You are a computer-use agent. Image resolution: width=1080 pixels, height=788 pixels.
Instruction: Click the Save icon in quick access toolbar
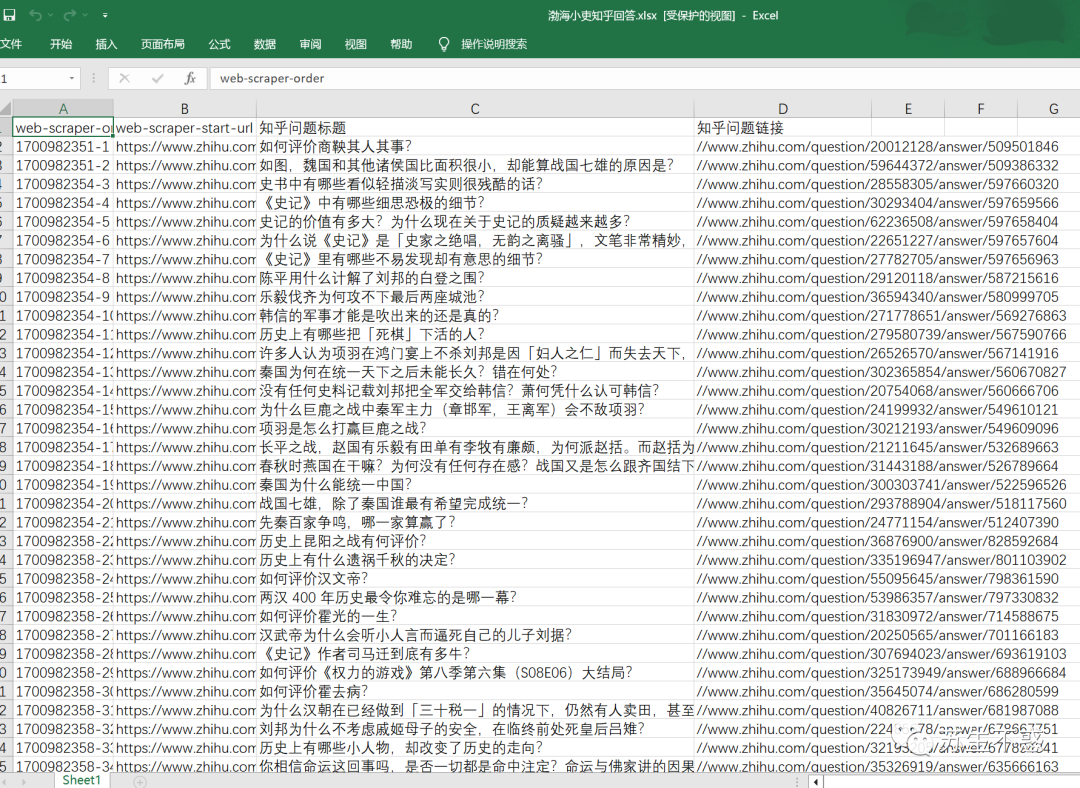click(10, 14)
